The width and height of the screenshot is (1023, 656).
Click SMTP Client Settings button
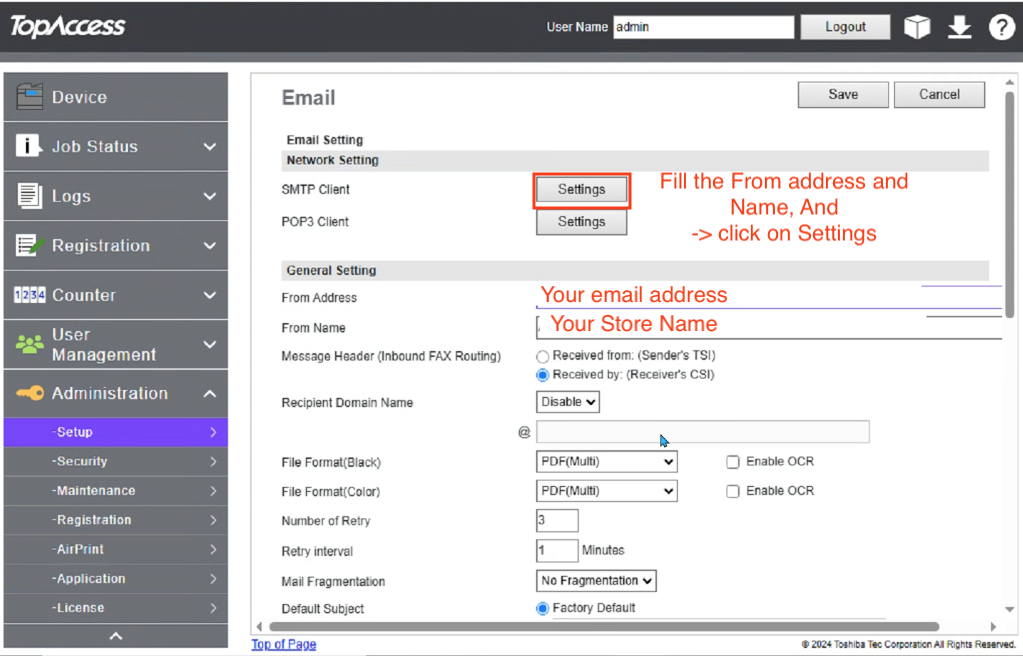click(x=581, y=189)
